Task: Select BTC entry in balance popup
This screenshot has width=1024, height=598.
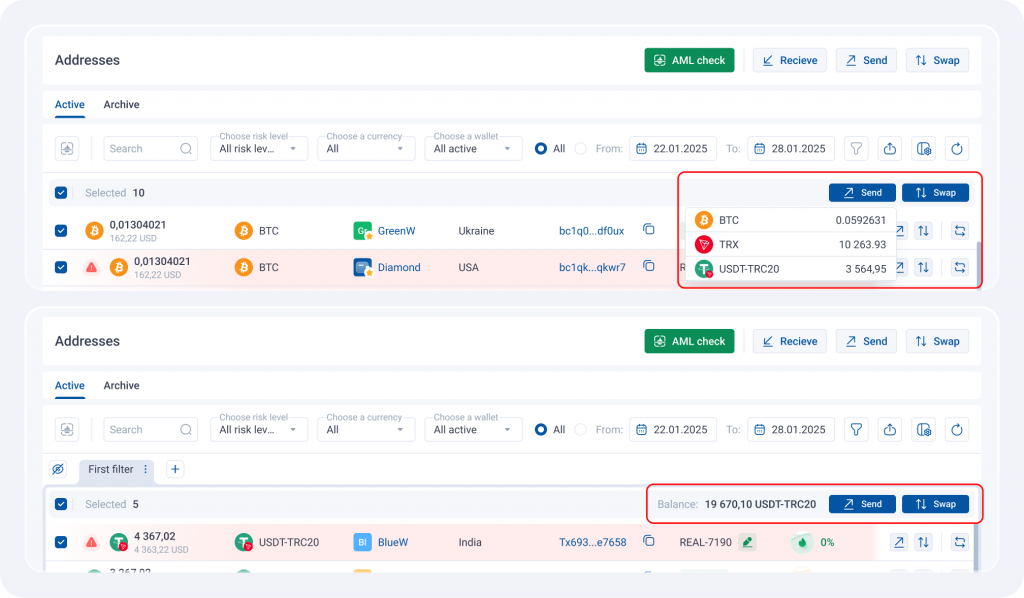Action: 790,220
